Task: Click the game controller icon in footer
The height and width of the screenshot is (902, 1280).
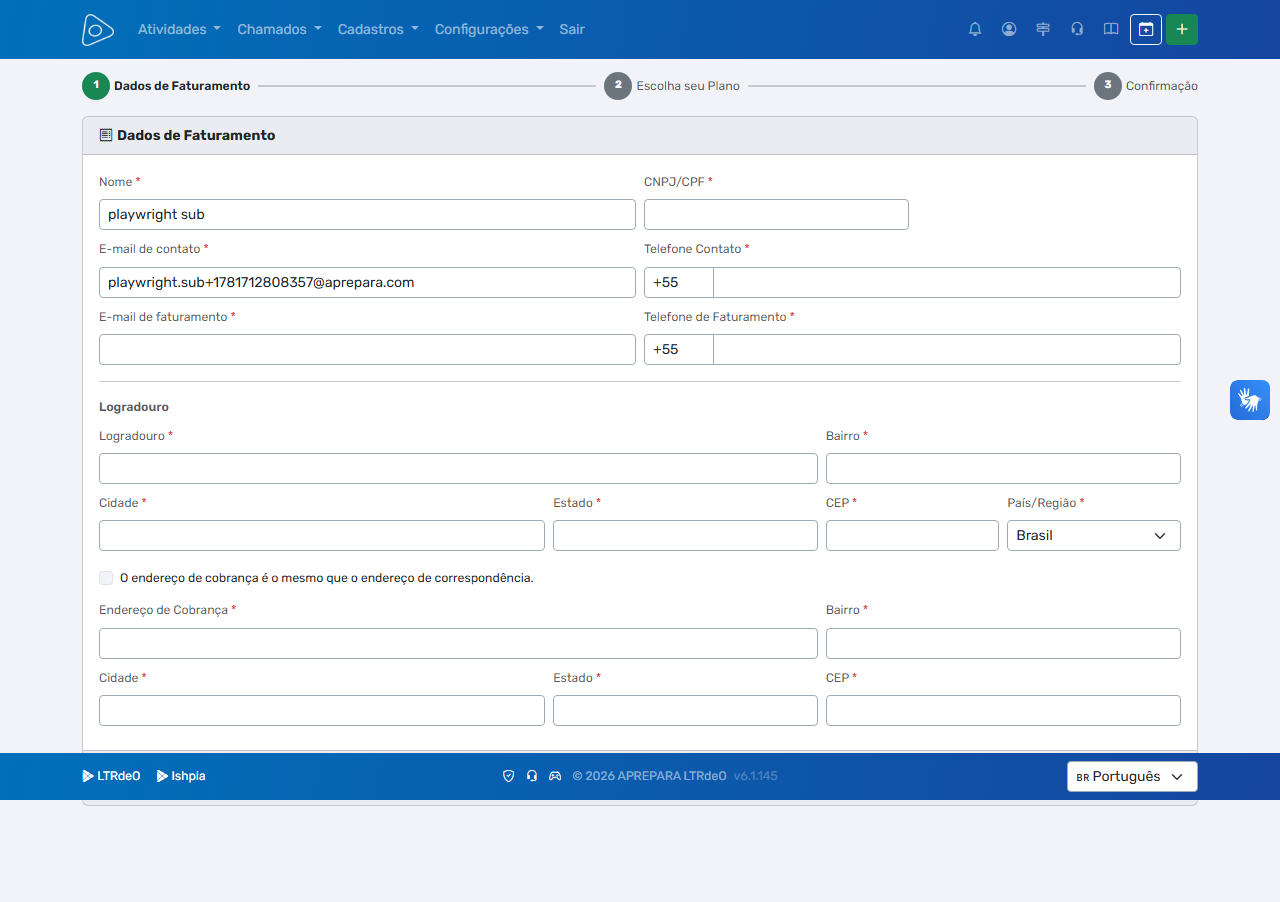Action: [x=555, y=776]
